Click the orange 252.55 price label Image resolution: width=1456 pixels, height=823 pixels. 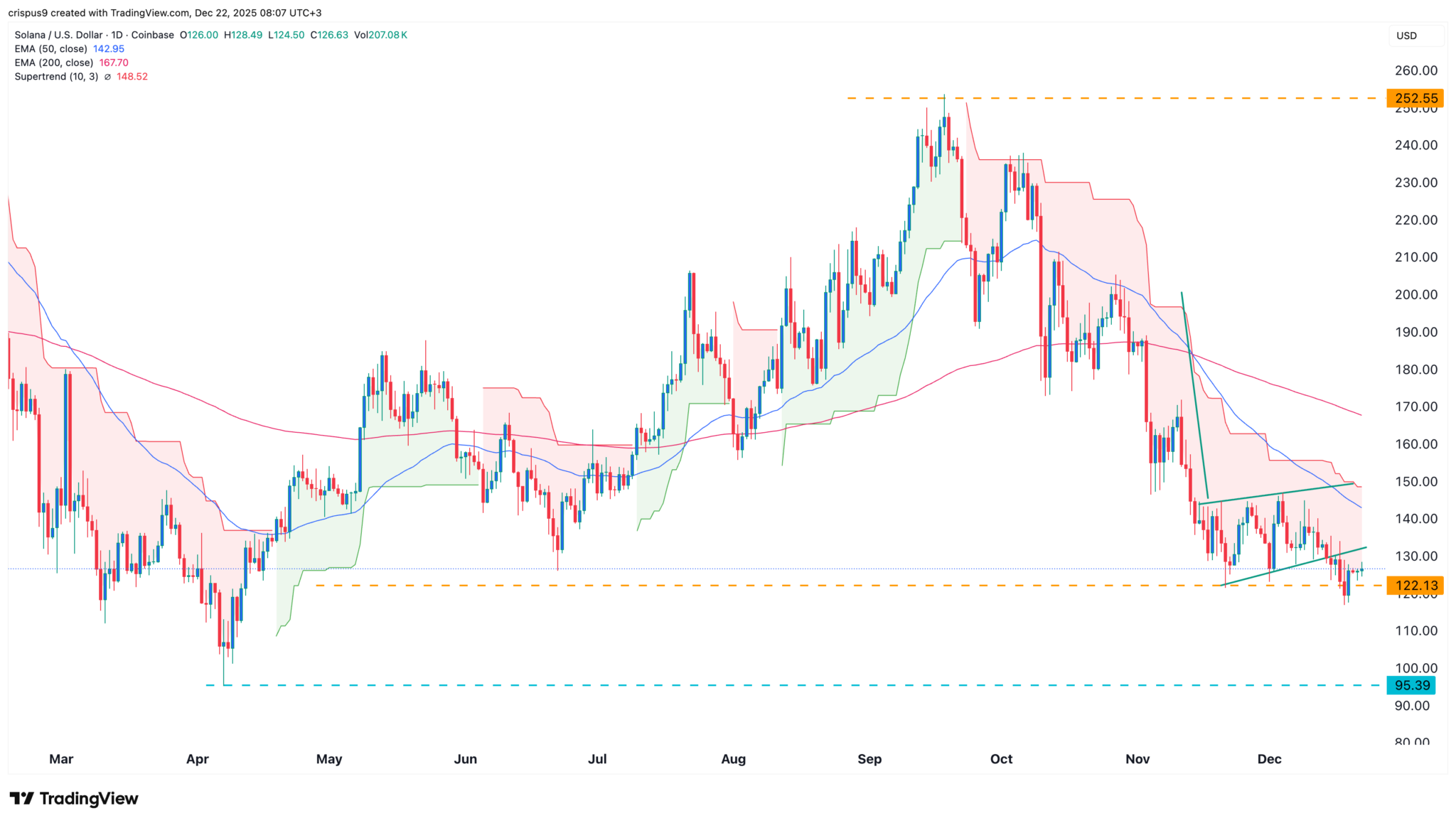1415,98
